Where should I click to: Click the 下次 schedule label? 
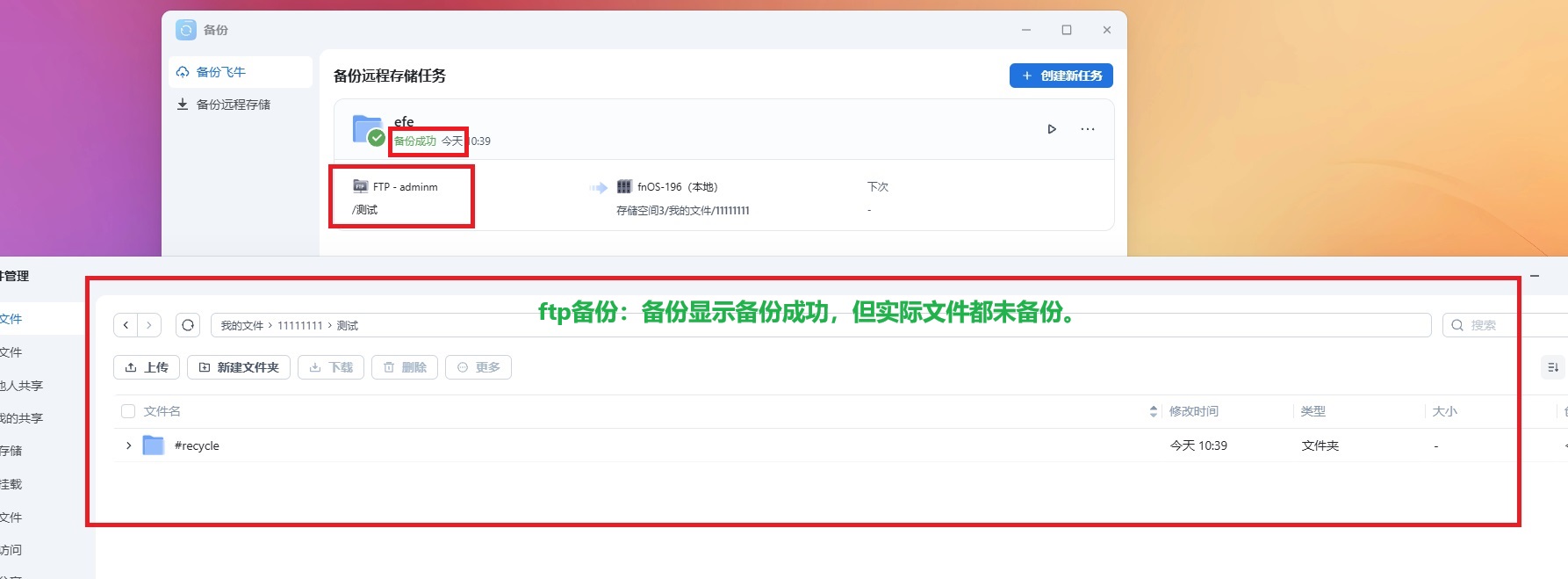[878, 187]
